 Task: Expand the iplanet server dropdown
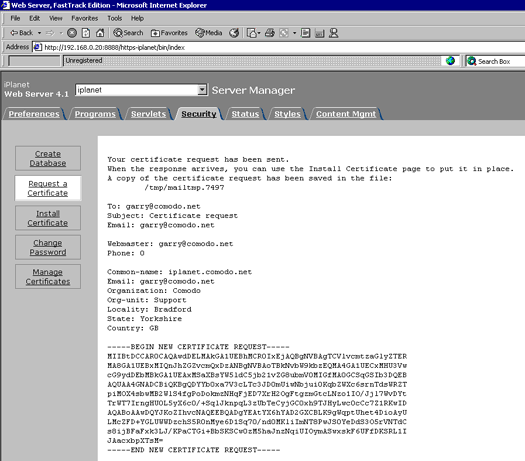point(202,90)
